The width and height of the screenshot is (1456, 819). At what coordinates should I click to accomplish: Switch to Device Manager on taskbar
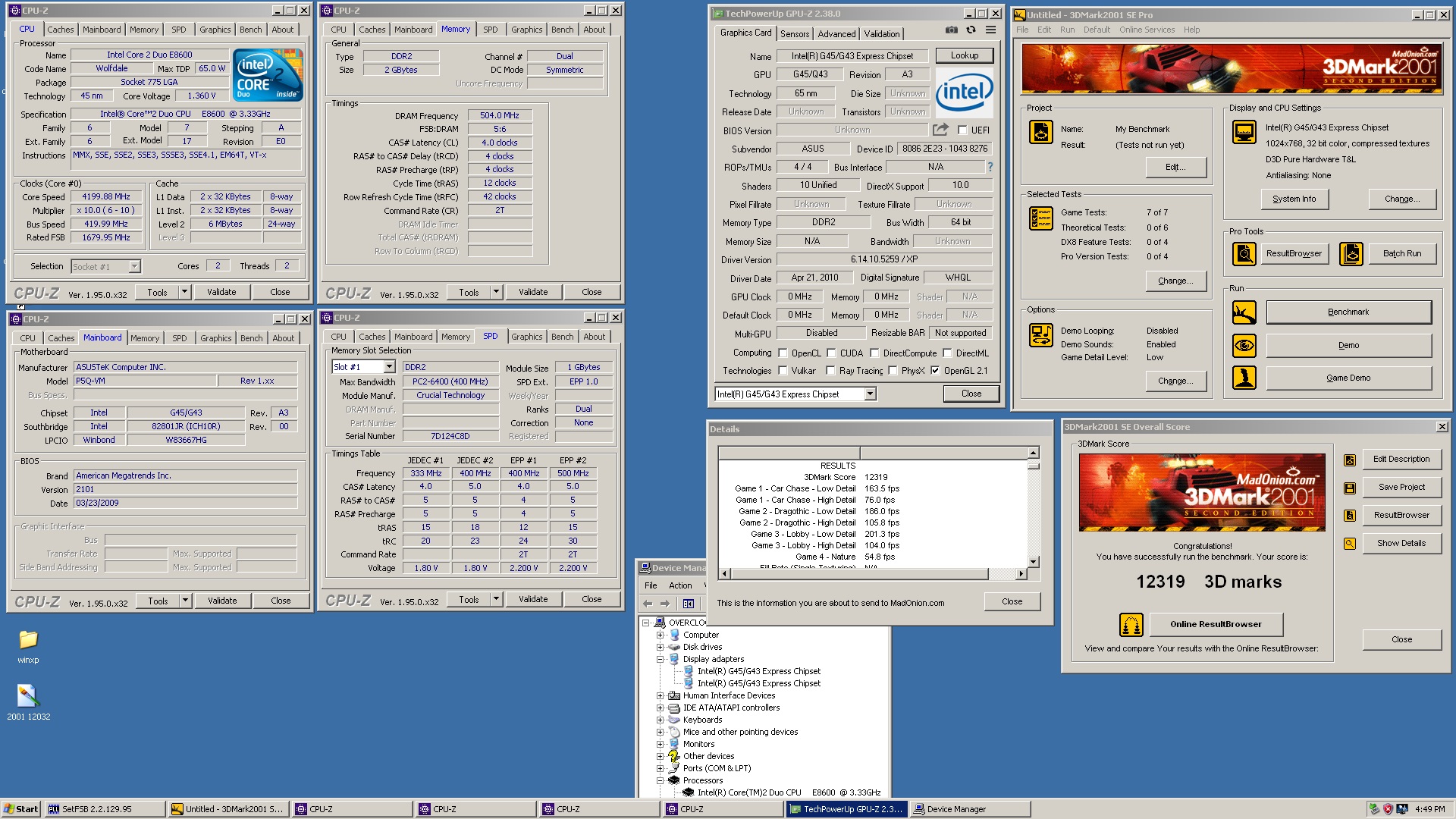click(972, 809)
